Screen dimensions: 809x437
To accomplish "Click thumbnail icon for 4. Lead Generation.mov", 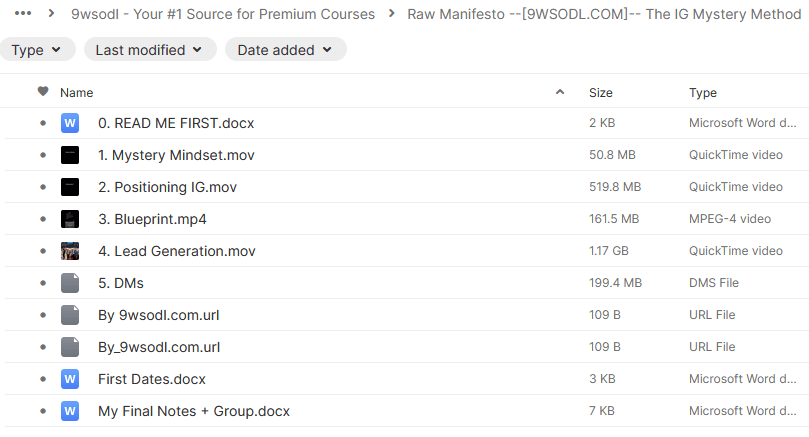I will point(69,251).
